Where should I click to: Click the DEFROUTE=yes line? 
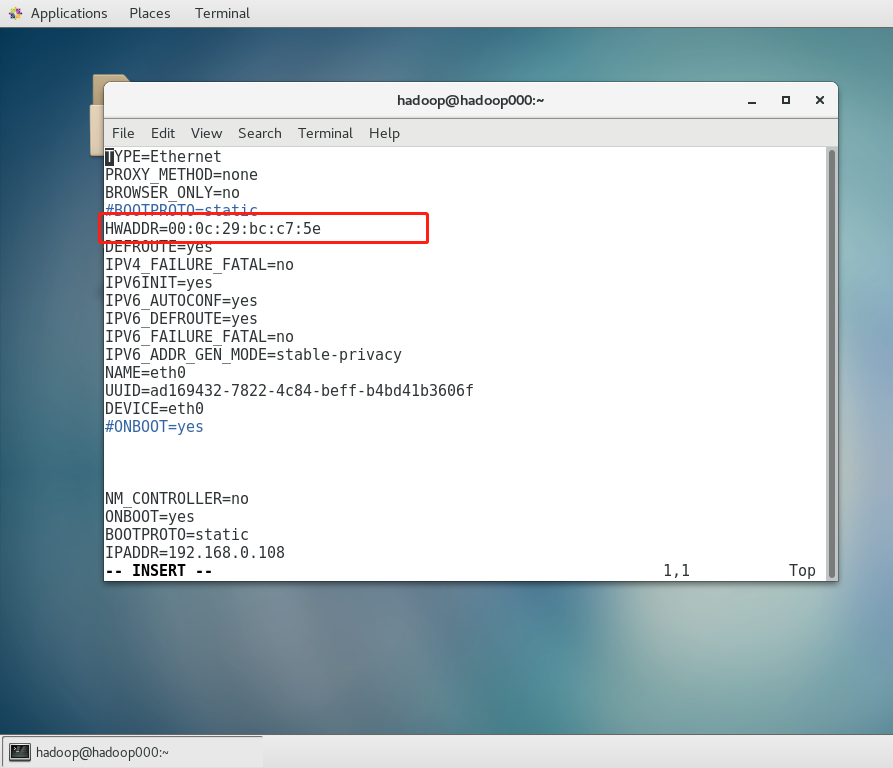[x=158, y=248]
